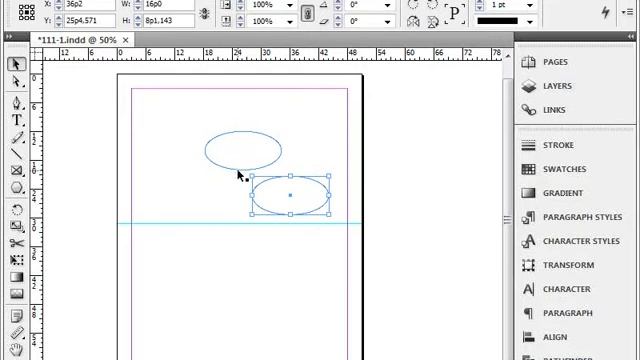The height and width of the screenshot is (360, 640).
Task: Open the stroke weight dropdown
Action: tap(530, 5)
